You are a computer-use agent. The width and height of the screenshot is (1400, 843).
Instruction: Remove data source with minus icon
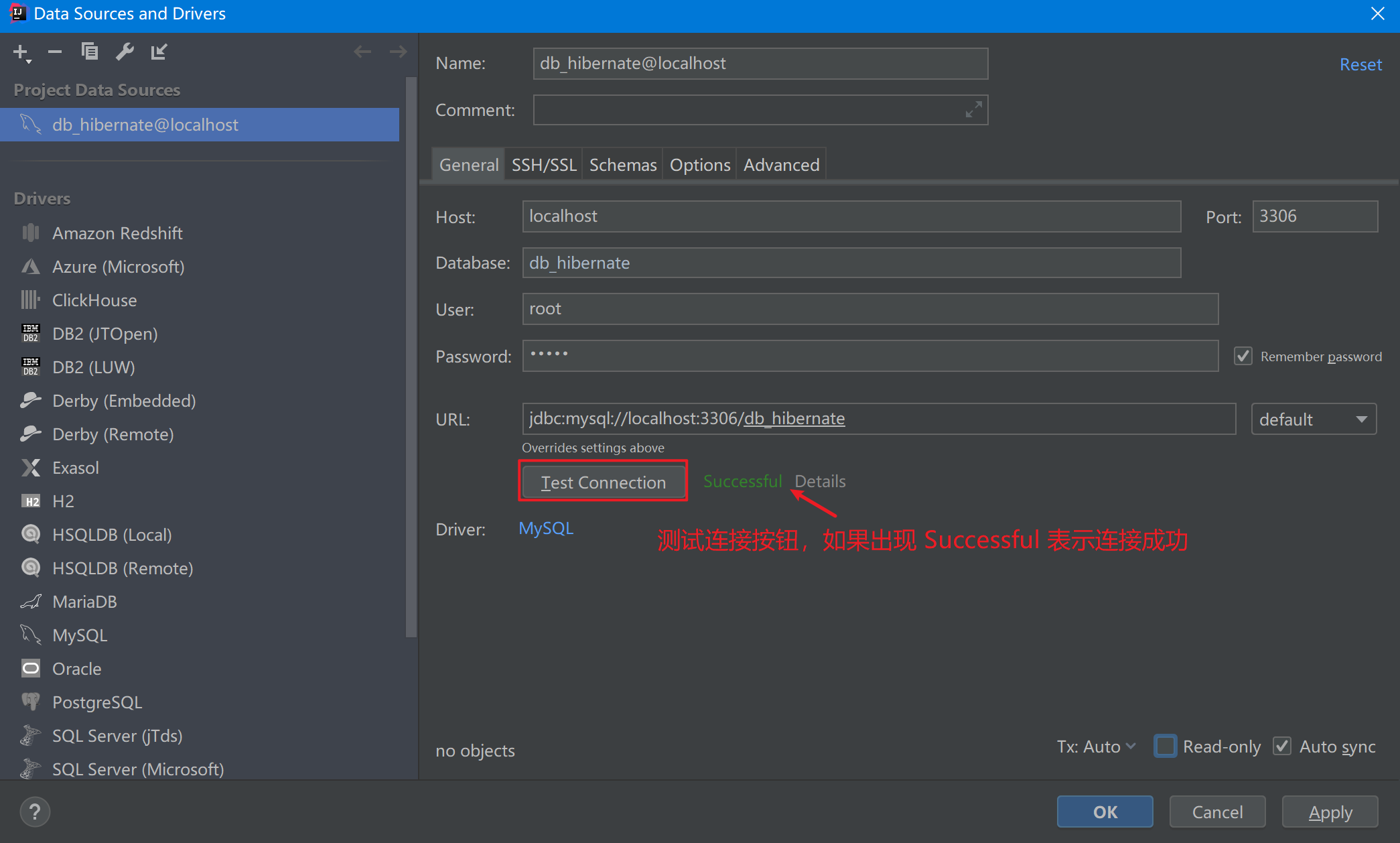55,52
